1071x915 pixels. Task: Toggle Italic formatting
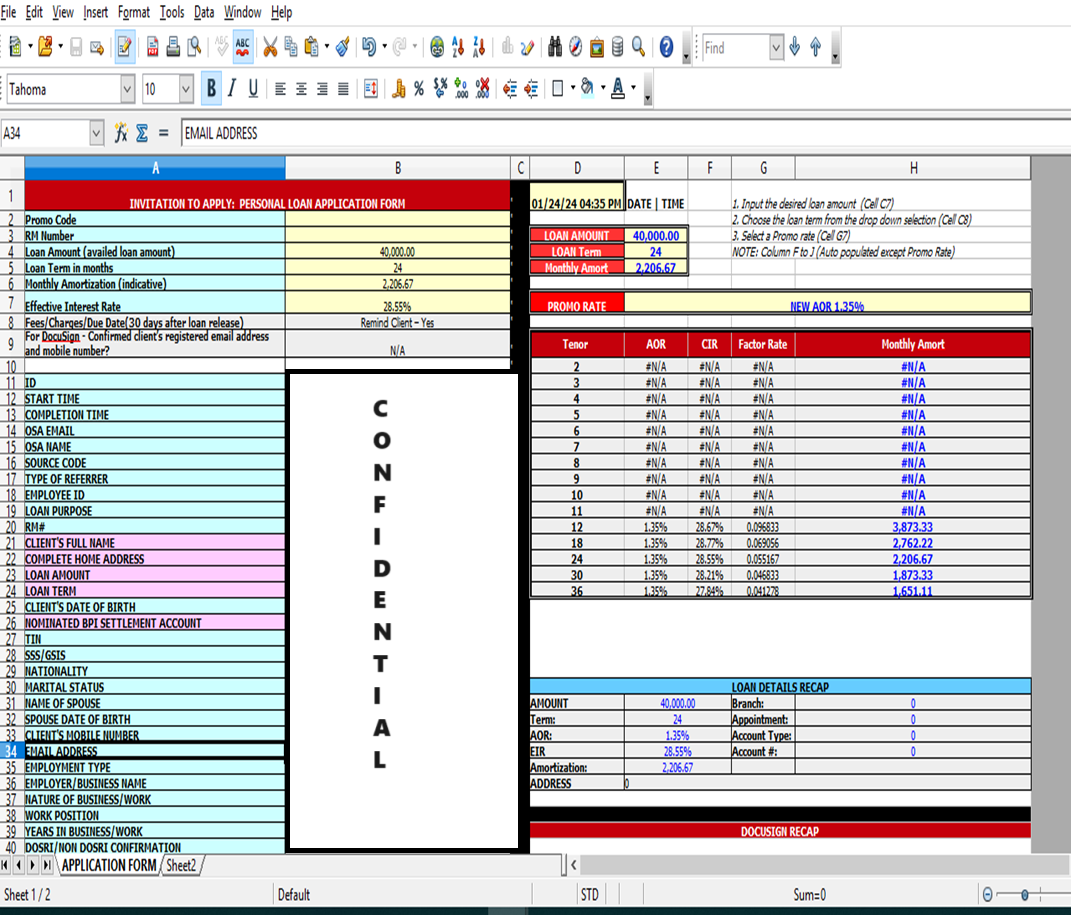(x=232, y=89)
